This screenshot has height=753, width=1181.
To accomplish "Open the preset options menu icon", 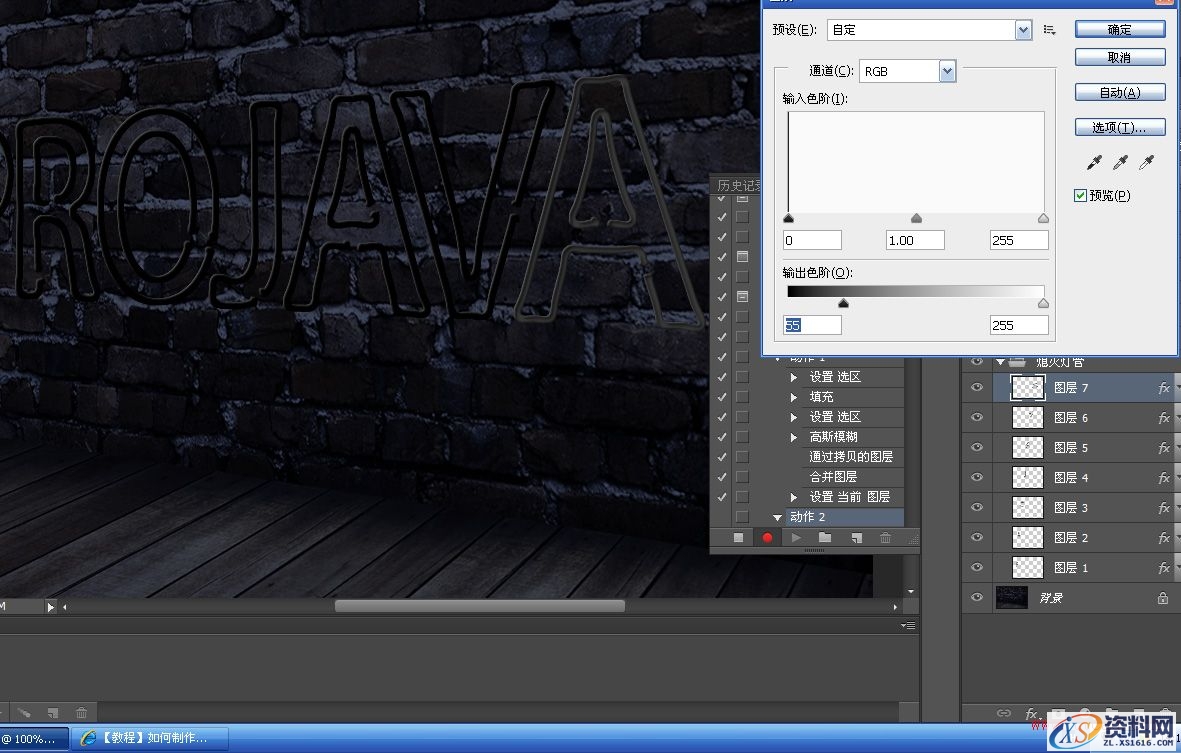I will tap(1049, 30).
